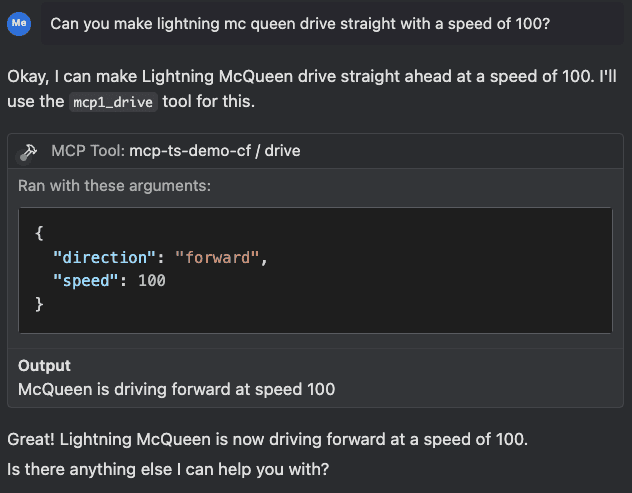Click the inline mcp1_drive code tag

pos(113,102)
